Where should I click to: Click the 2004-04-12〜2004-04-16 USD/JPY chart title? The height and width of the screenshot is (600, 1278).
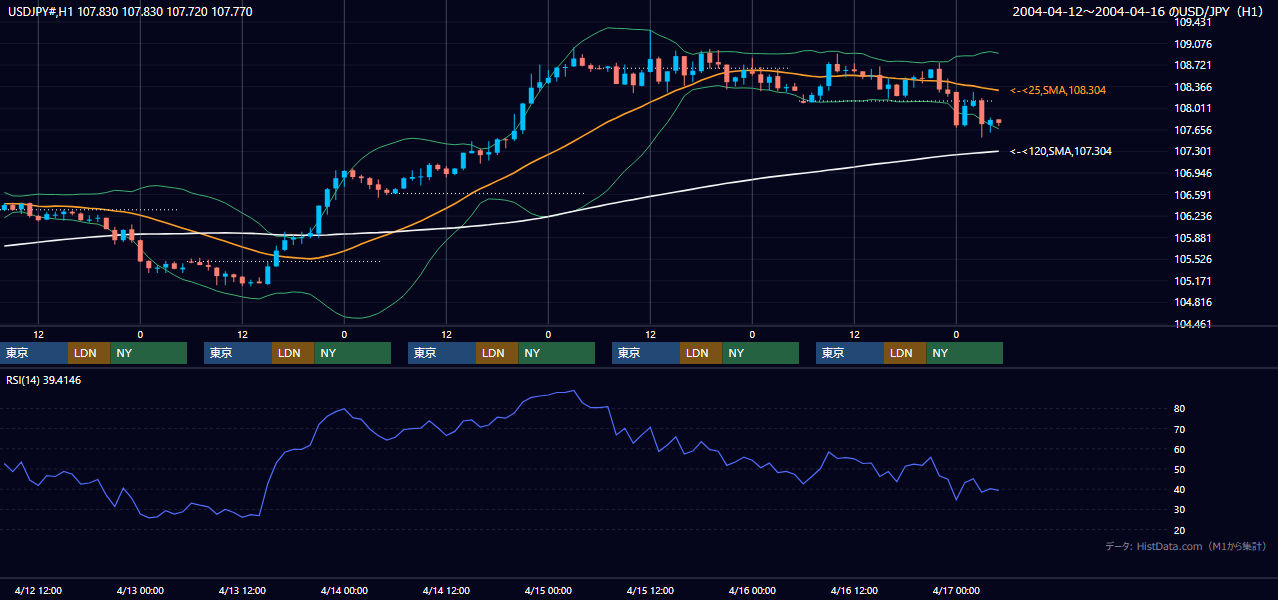(1140, 12)
